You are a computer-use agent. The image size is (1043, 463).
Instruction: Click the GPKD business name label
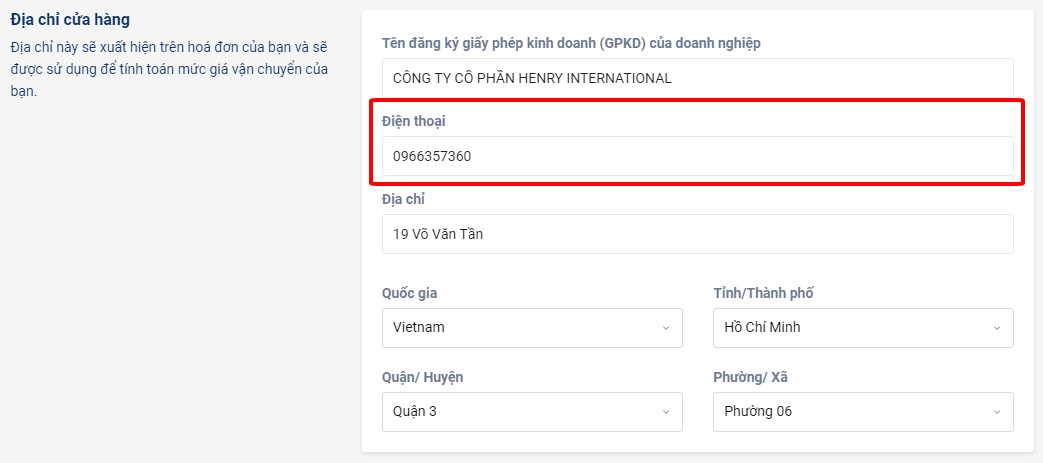(x=571, y=43)
